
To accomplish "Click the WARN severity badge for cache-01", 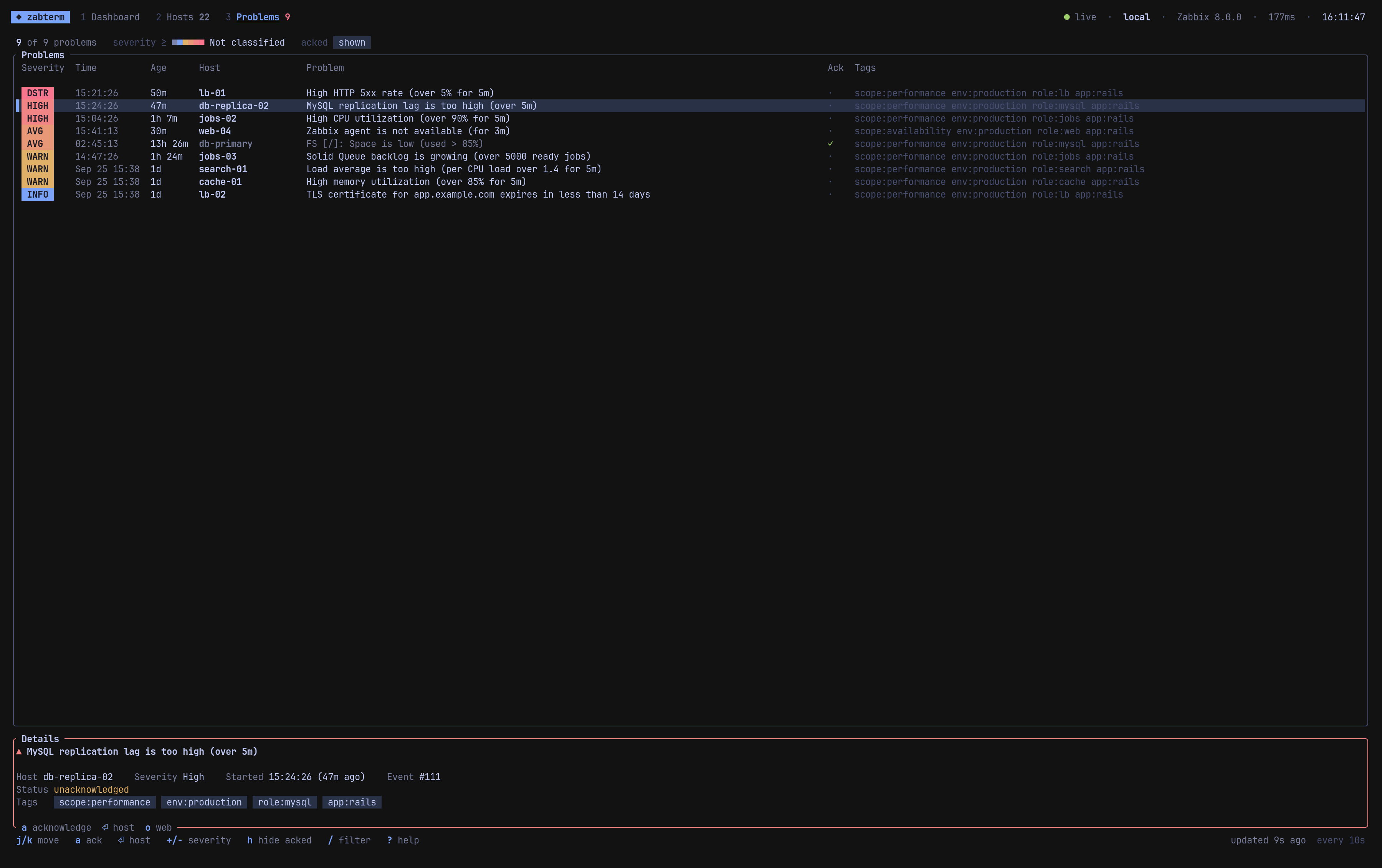I will tap(37, 181).
